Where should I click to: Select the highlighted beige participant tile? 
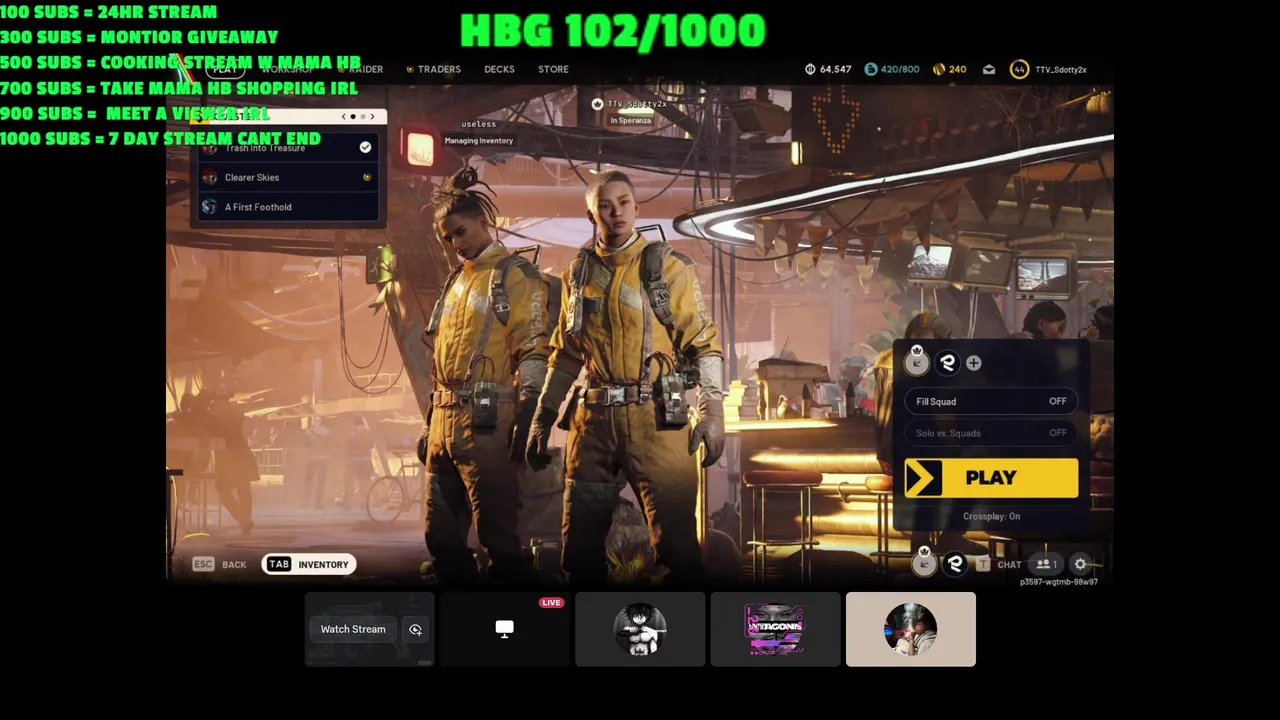pos(910,629)
